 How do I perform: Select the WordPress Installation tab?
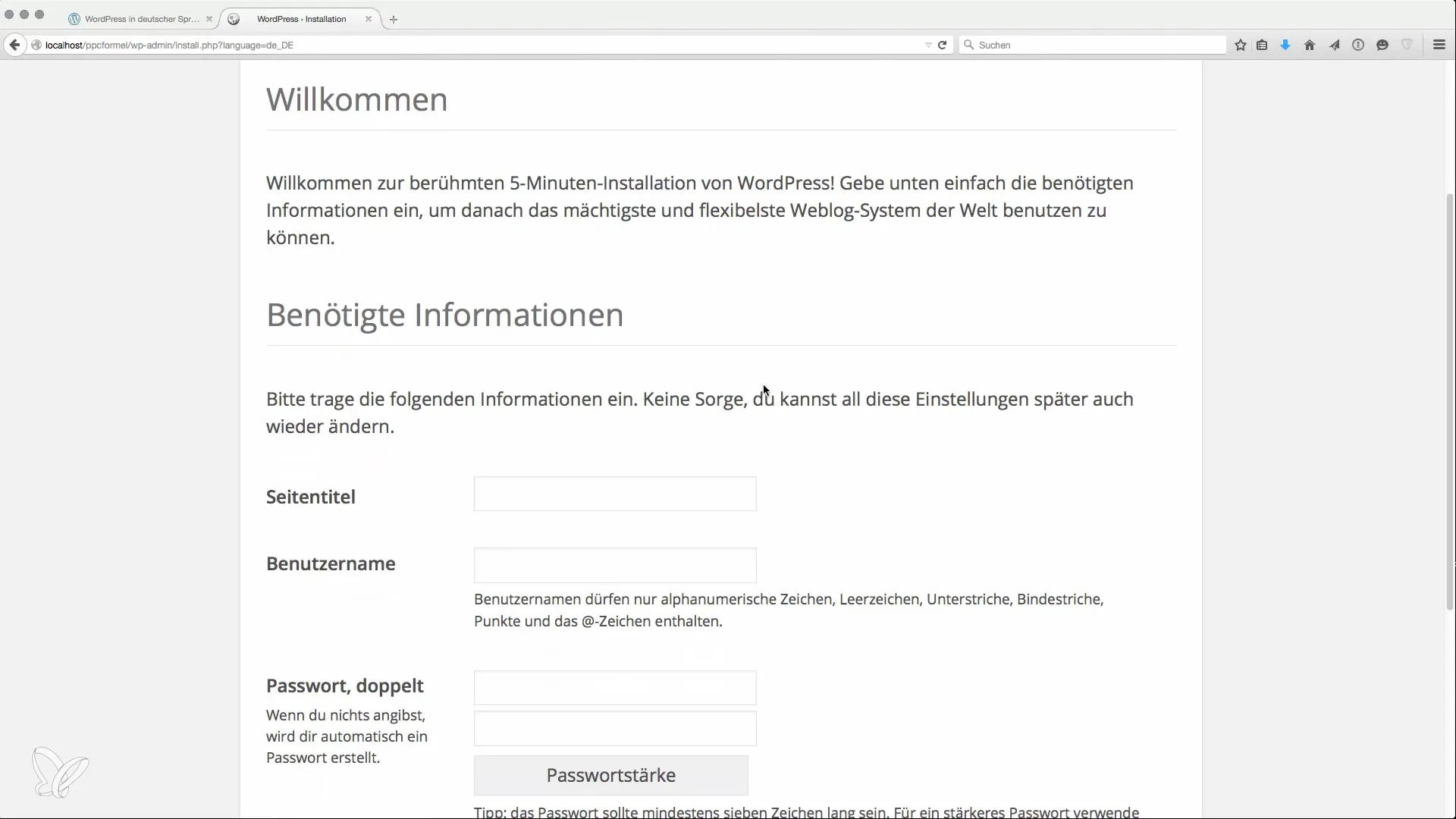(301, 19)
